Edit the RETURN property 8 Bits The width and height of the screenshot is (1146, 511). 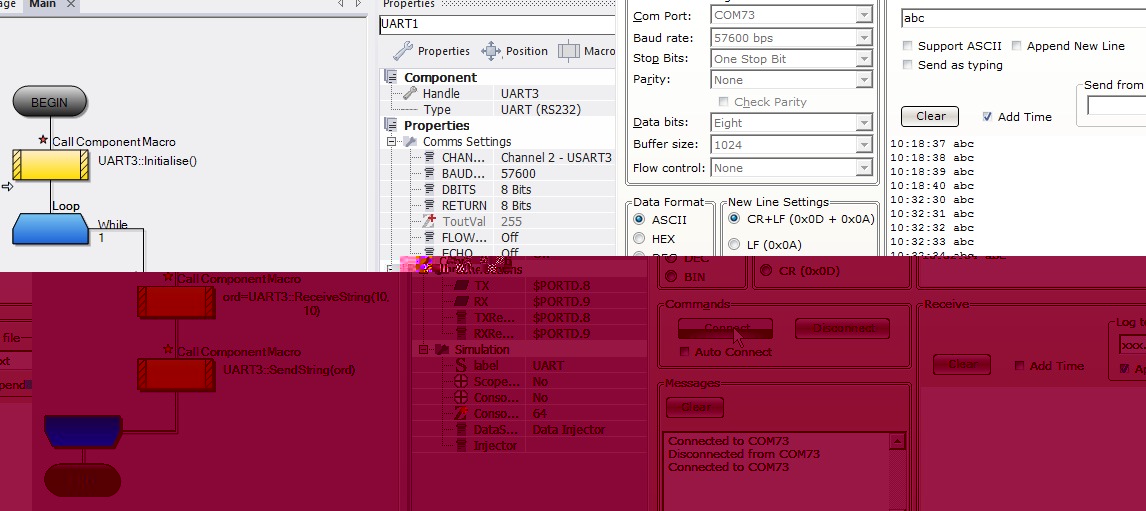(x=557, y=205)
